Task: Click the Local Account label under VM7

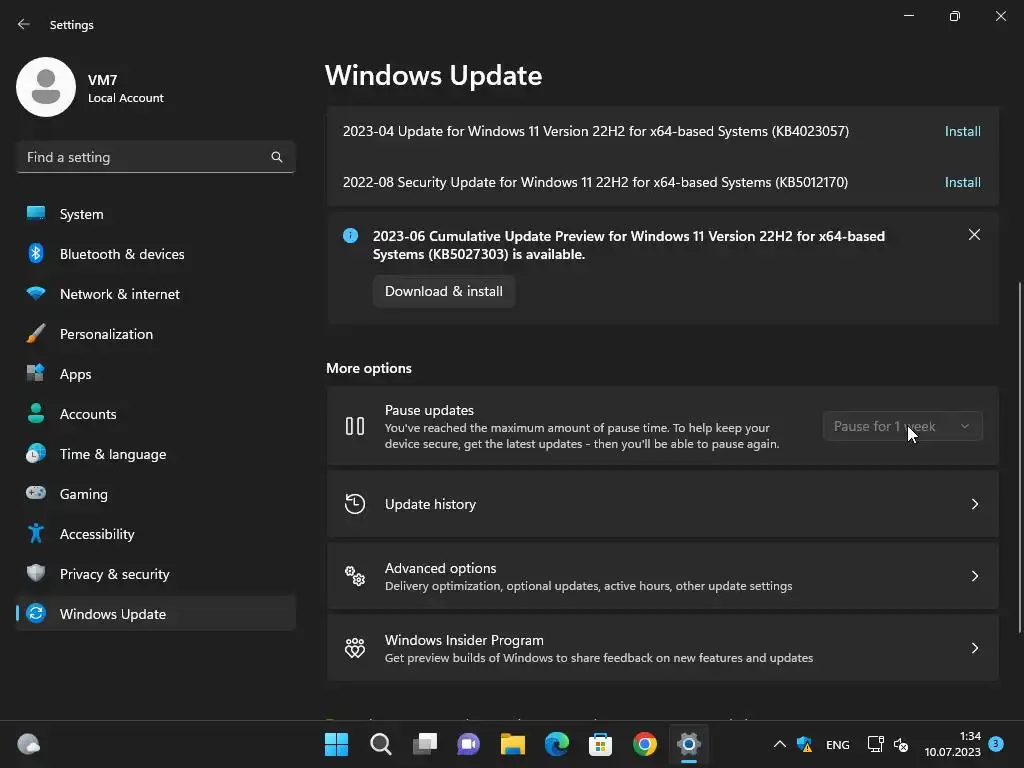Action: click(126, 98)
